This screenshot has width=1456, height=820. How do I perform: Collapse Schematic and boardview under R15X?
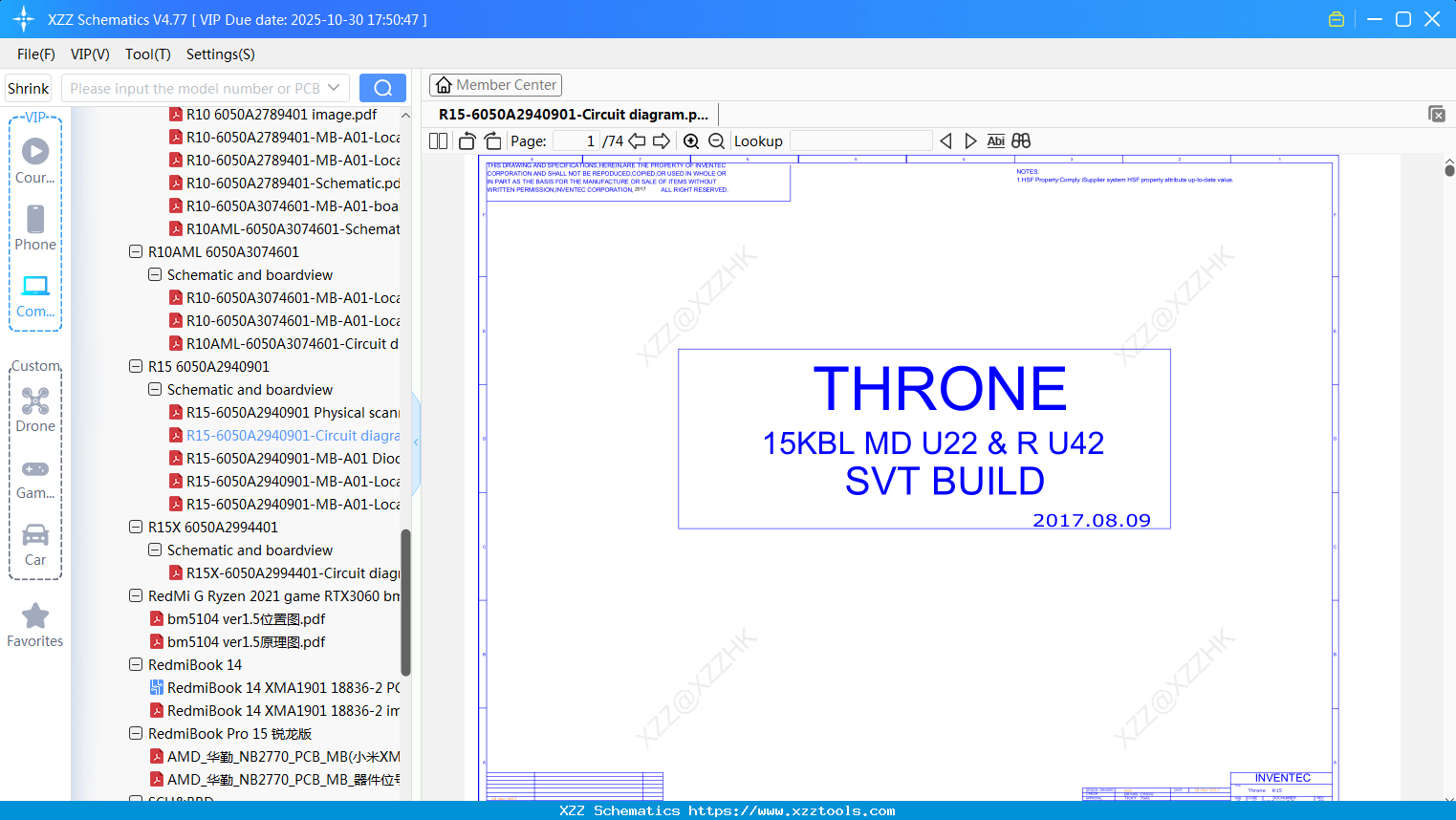pos(155,550)
